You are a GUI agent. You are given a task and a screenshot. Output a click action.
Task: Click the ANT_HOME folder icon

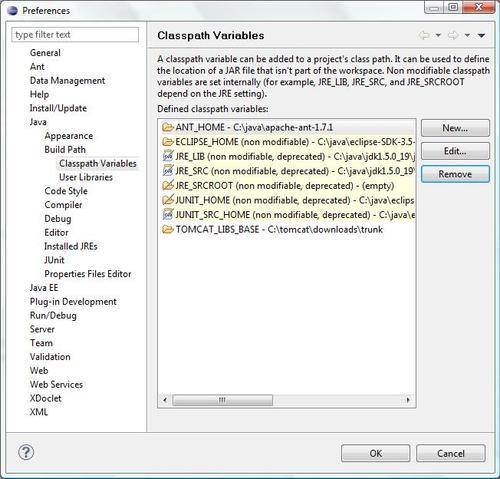[168, 127]
